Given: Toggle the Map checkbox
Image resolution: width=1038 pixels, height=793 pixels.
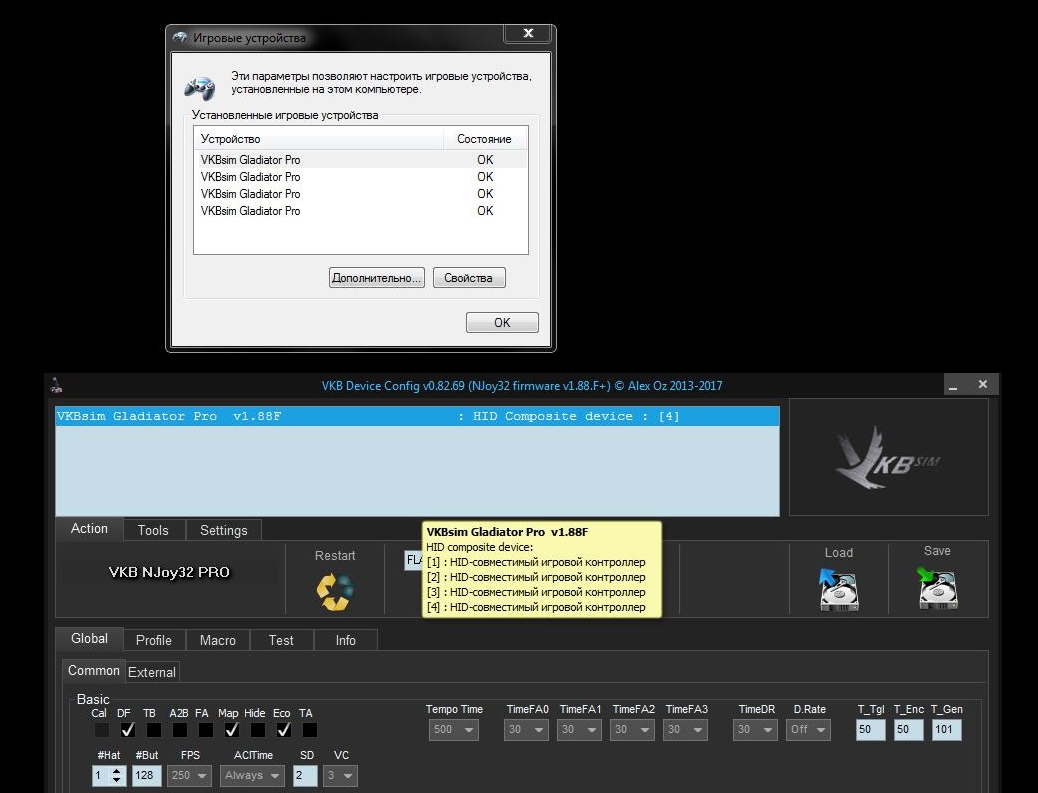Looking at the screenshot, I should click(232, 729).
